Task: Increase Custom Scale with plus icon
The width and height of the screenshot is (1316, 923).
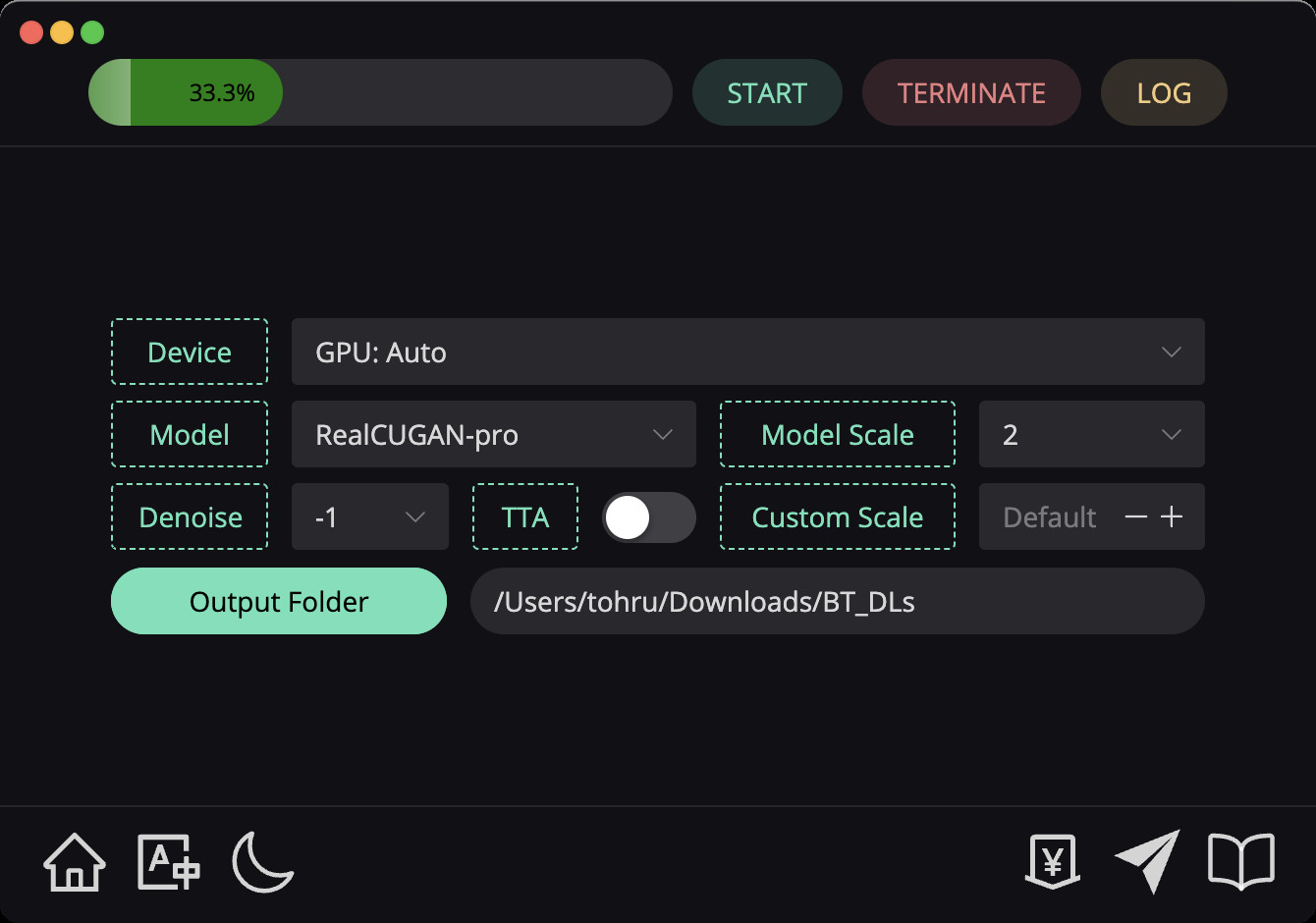Action: 1172,516
